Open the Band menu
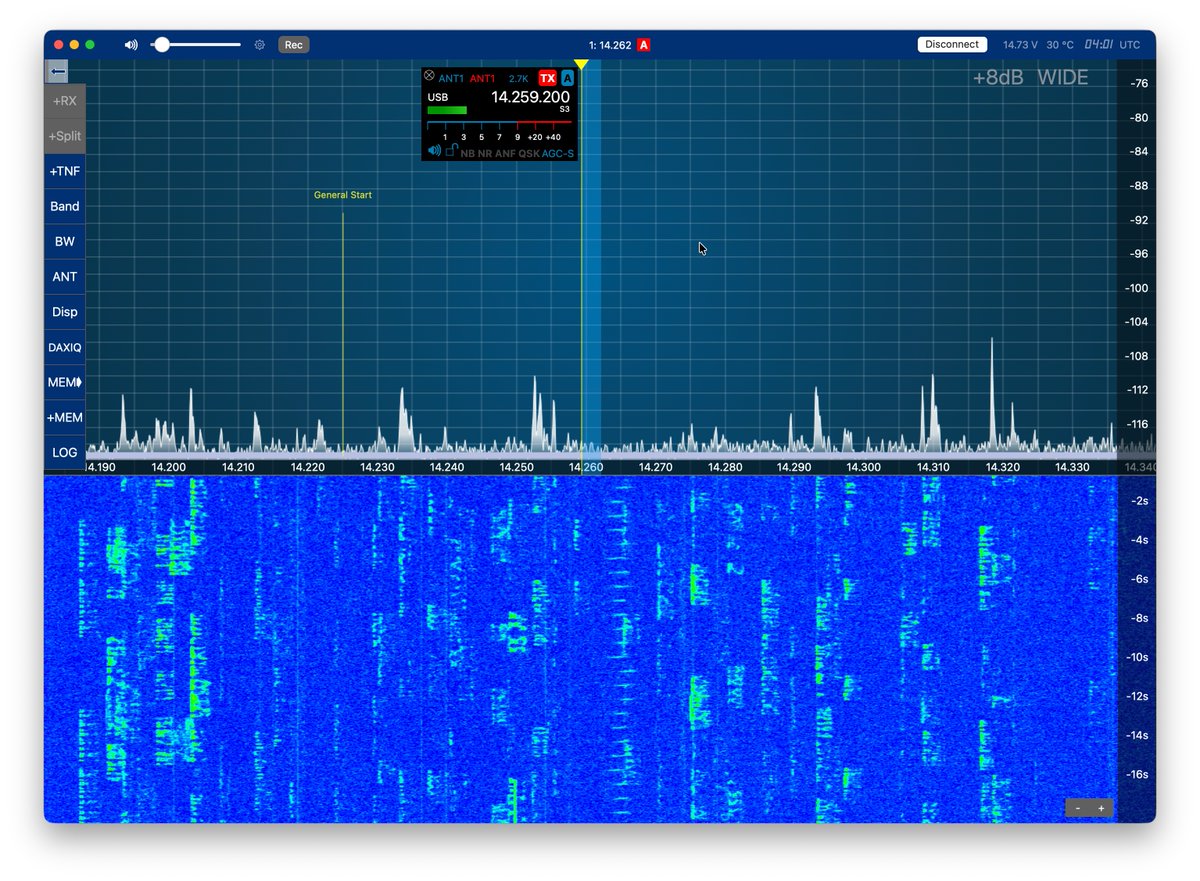This screenshot has width=1200, height=881. click(x=64, y=206)
